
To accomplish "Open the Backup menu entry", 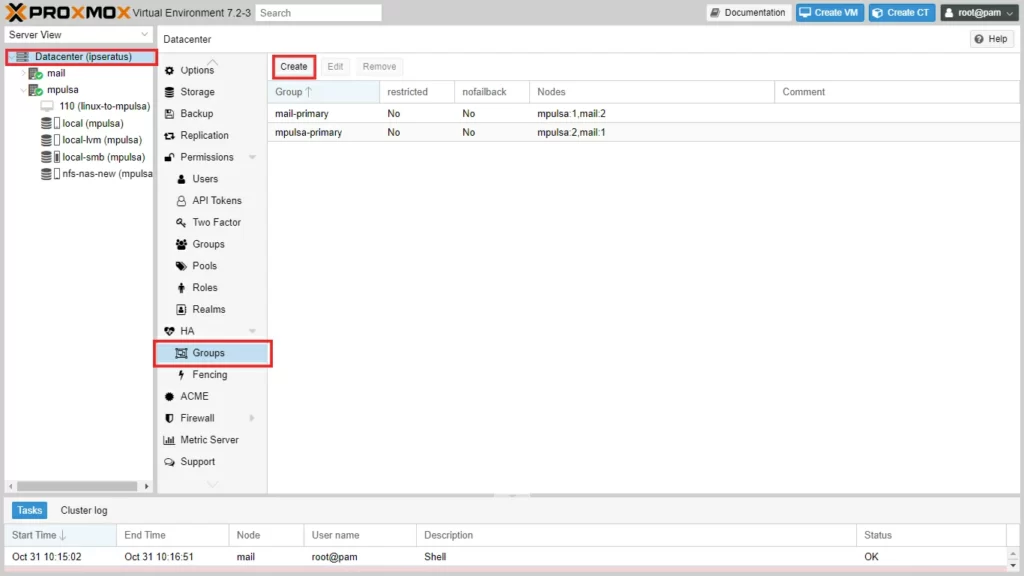I will [196, 114].
